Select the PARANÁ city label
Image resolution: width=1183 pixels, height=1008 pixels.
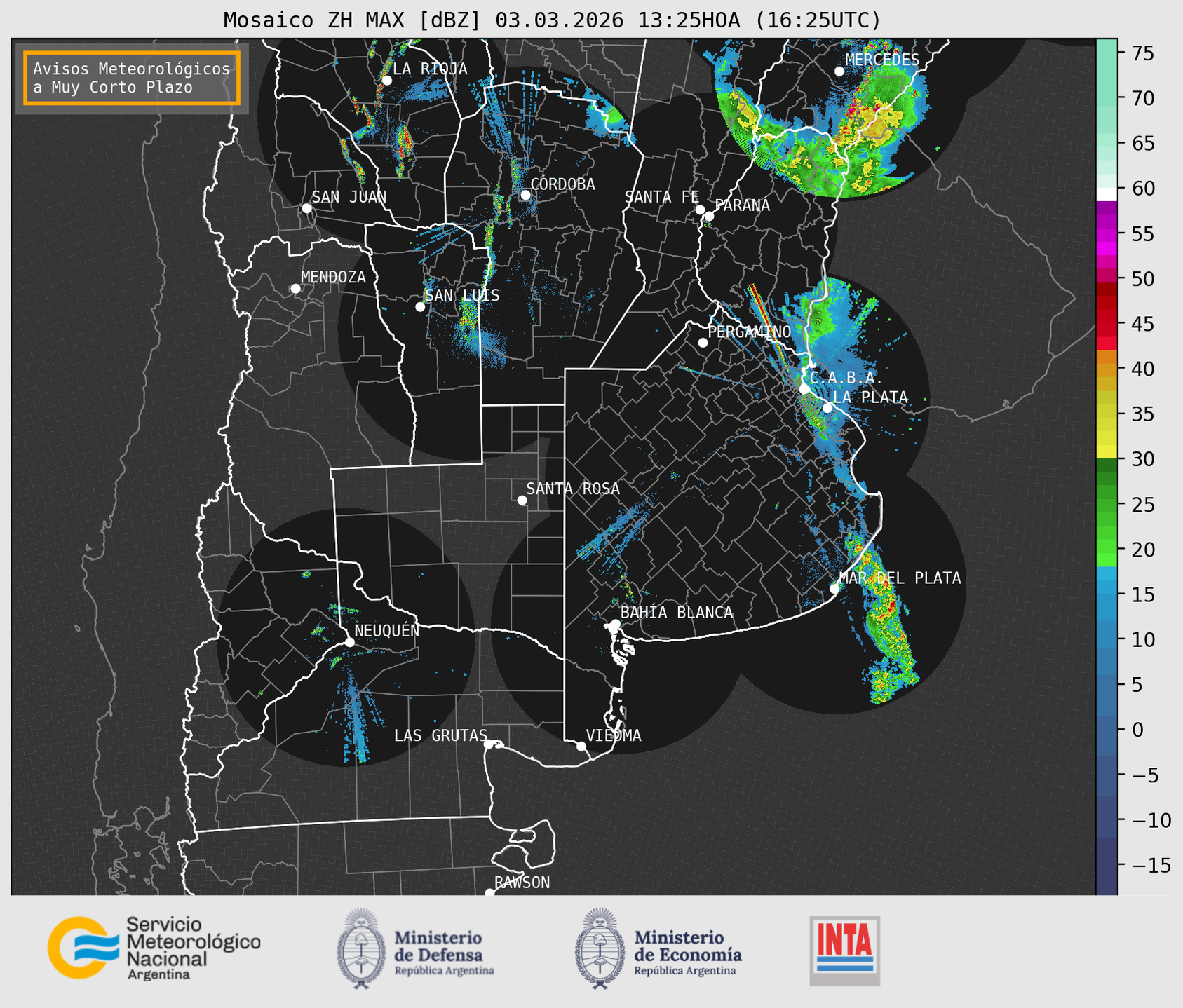pyautogui.click(x=742, y=205)
